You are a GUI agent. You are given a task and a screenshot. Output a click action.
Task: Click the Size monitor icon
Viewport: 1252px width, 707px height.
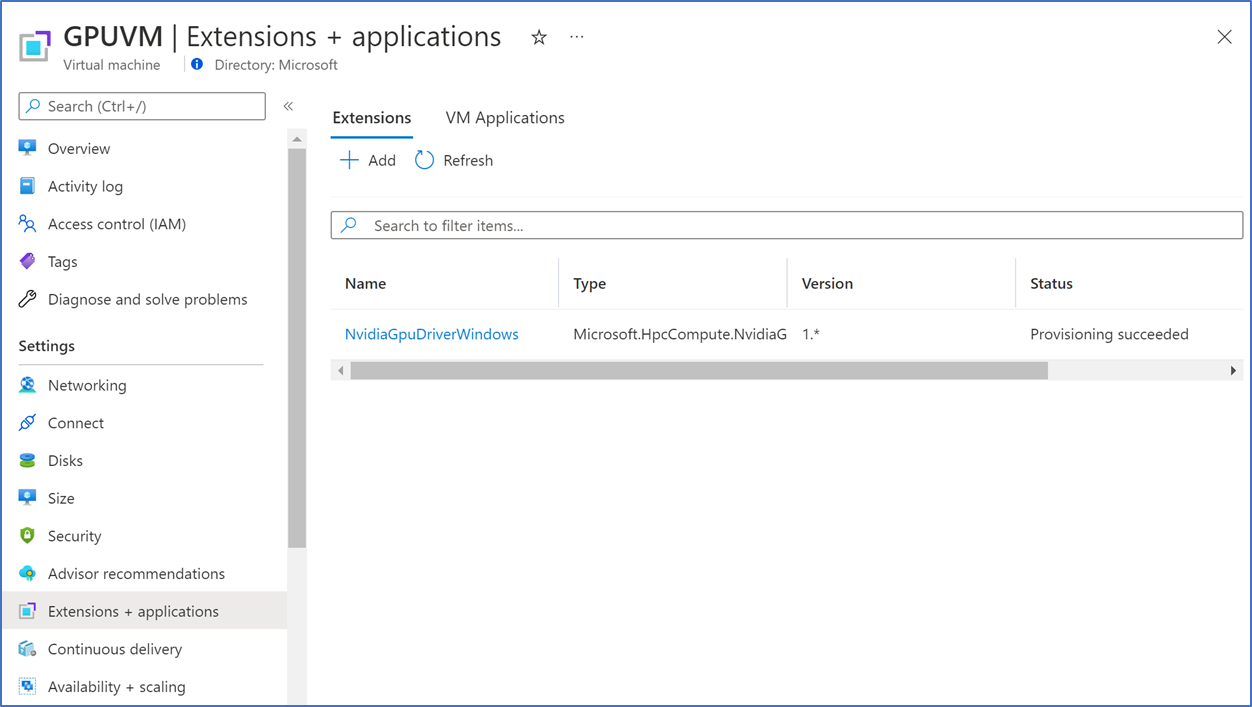[x=28, y=498]
